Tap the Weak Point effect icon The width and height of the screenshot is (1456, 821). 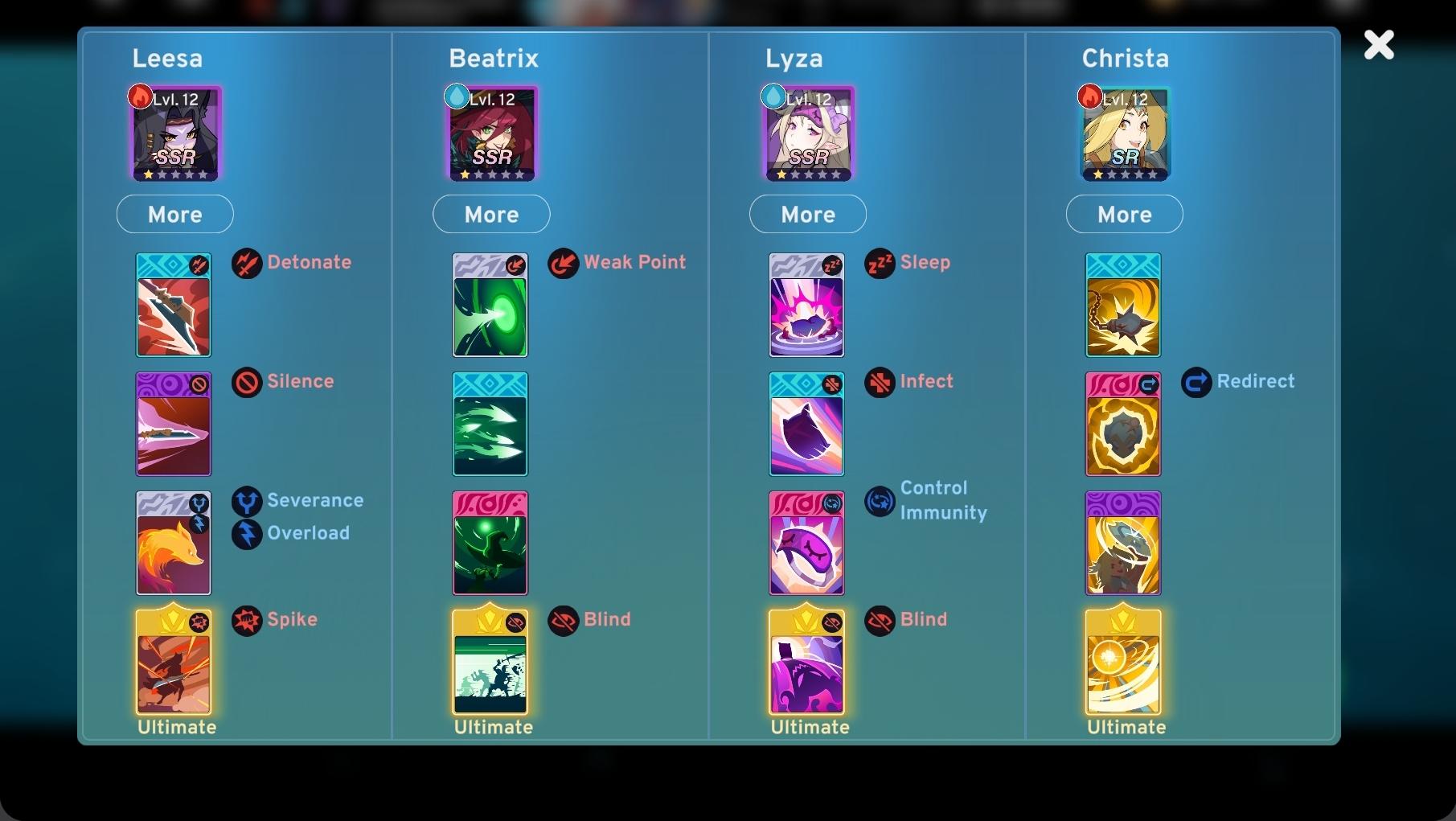tap(564, 263)
